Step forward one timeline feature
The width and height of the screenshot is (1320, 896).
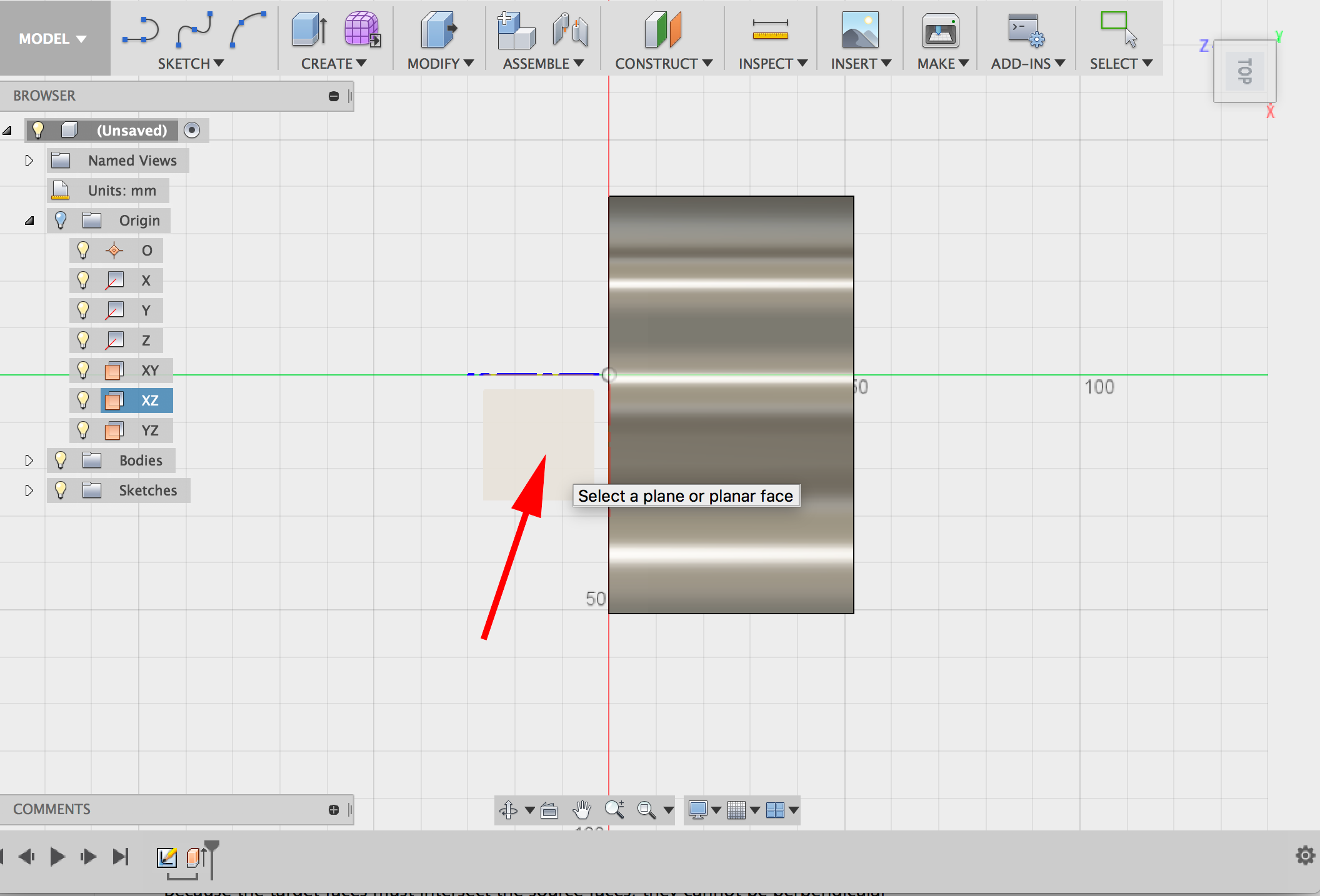[x=88, y=856]
